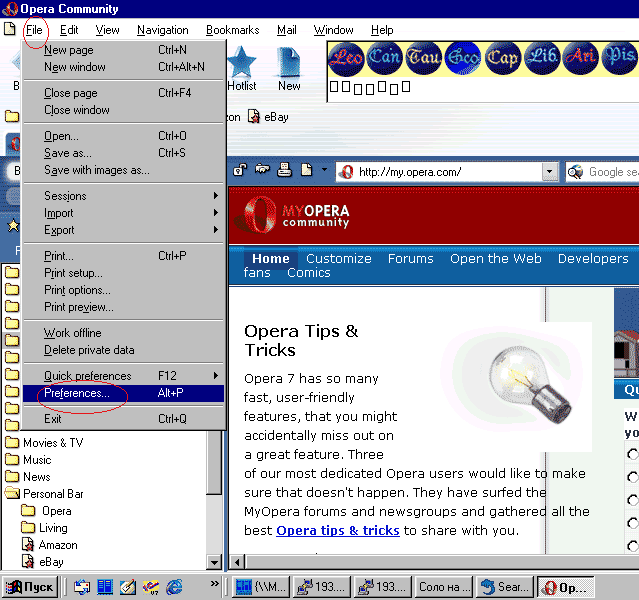This screenshot has height=600, width=639.
Task: Click the Open the Web navigation link
Action: (496, 258)
